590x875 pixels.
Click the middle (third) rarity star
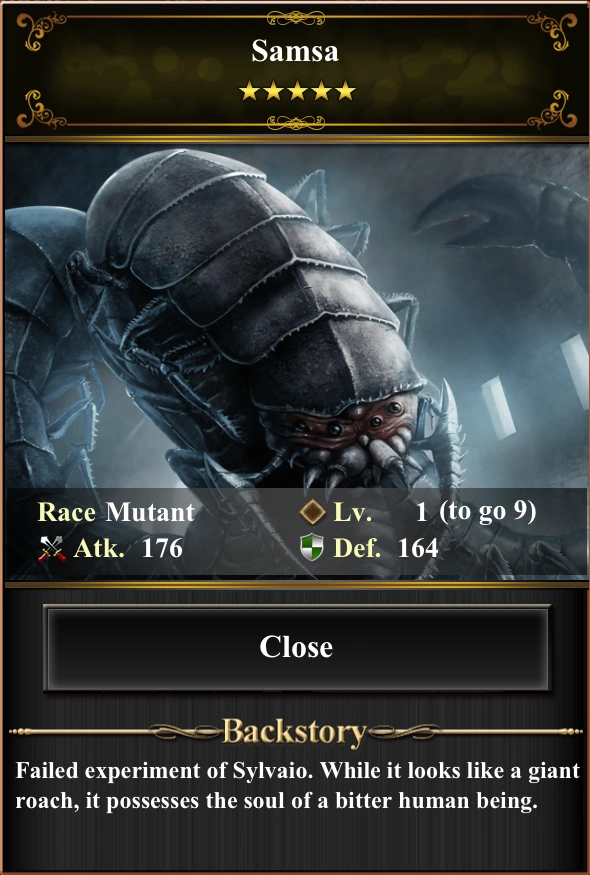tap(297, 90)
